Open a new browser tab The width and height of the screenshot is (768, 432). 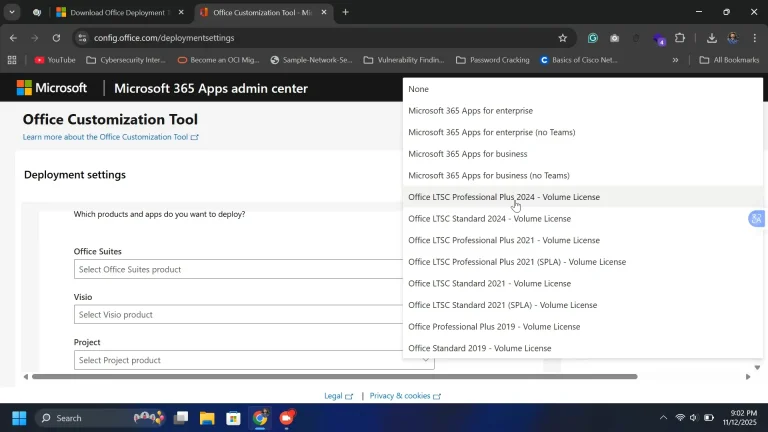click(x=345, y=12)
